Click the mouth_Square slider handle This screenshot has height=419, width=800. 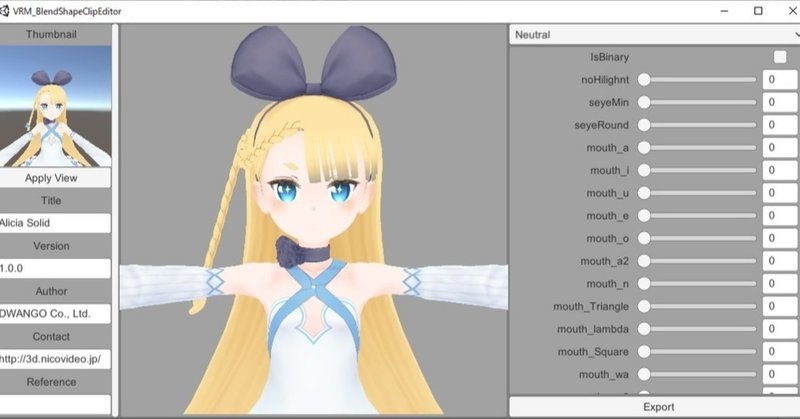point(644,352)
